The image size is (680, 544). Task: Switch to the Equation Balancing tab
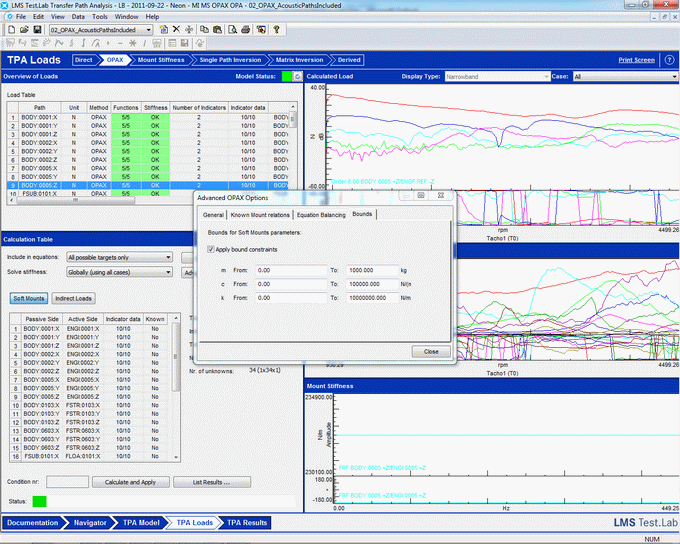pos(320,214)
